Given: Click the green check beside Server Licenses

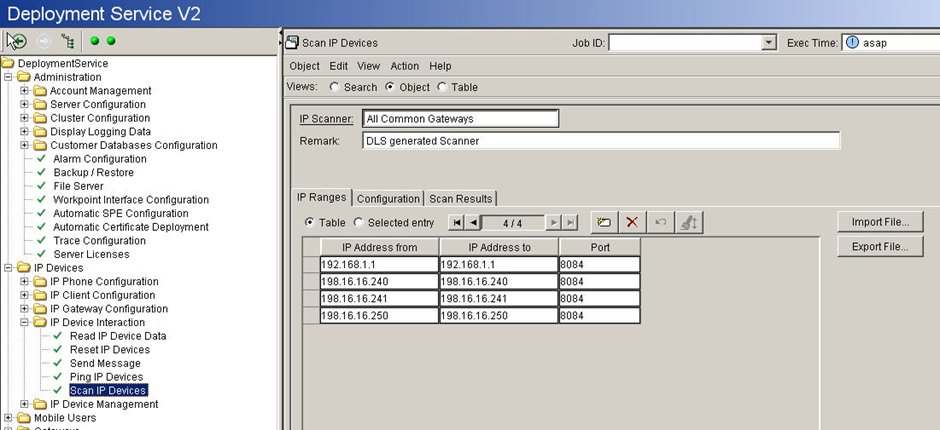Looking at the screenshot, I should (41, 254).
